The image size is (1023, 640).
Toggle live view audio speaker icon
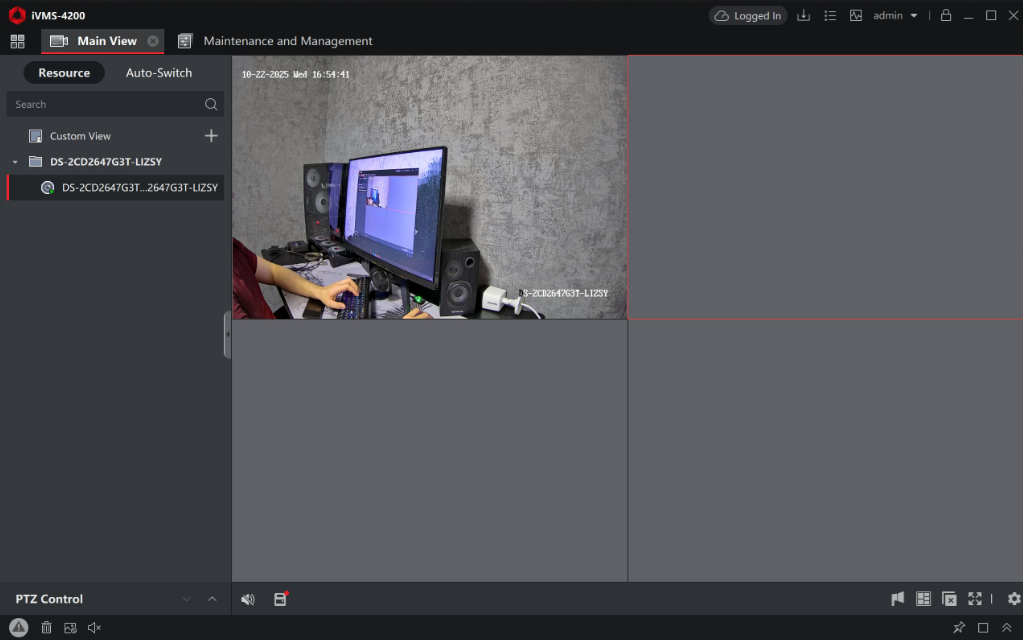(248, 600)
